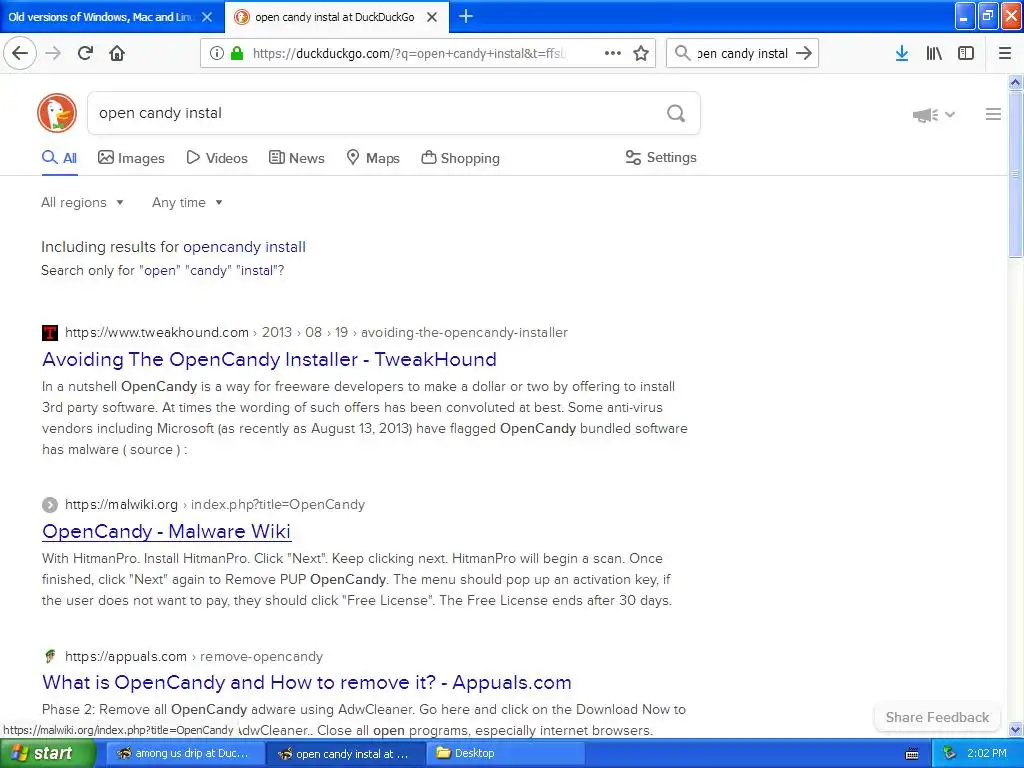Click the page scrollbar up arrow

(1016, 82)
